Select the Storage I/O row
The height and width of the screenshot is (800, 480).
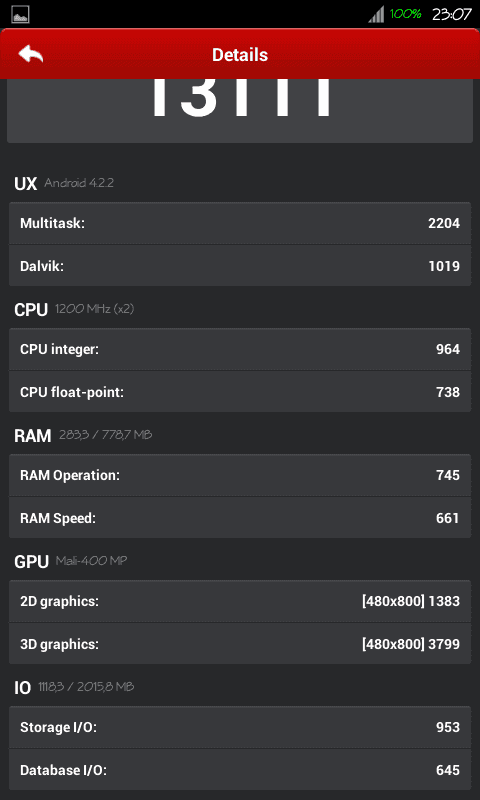click(x=240, y=728)
